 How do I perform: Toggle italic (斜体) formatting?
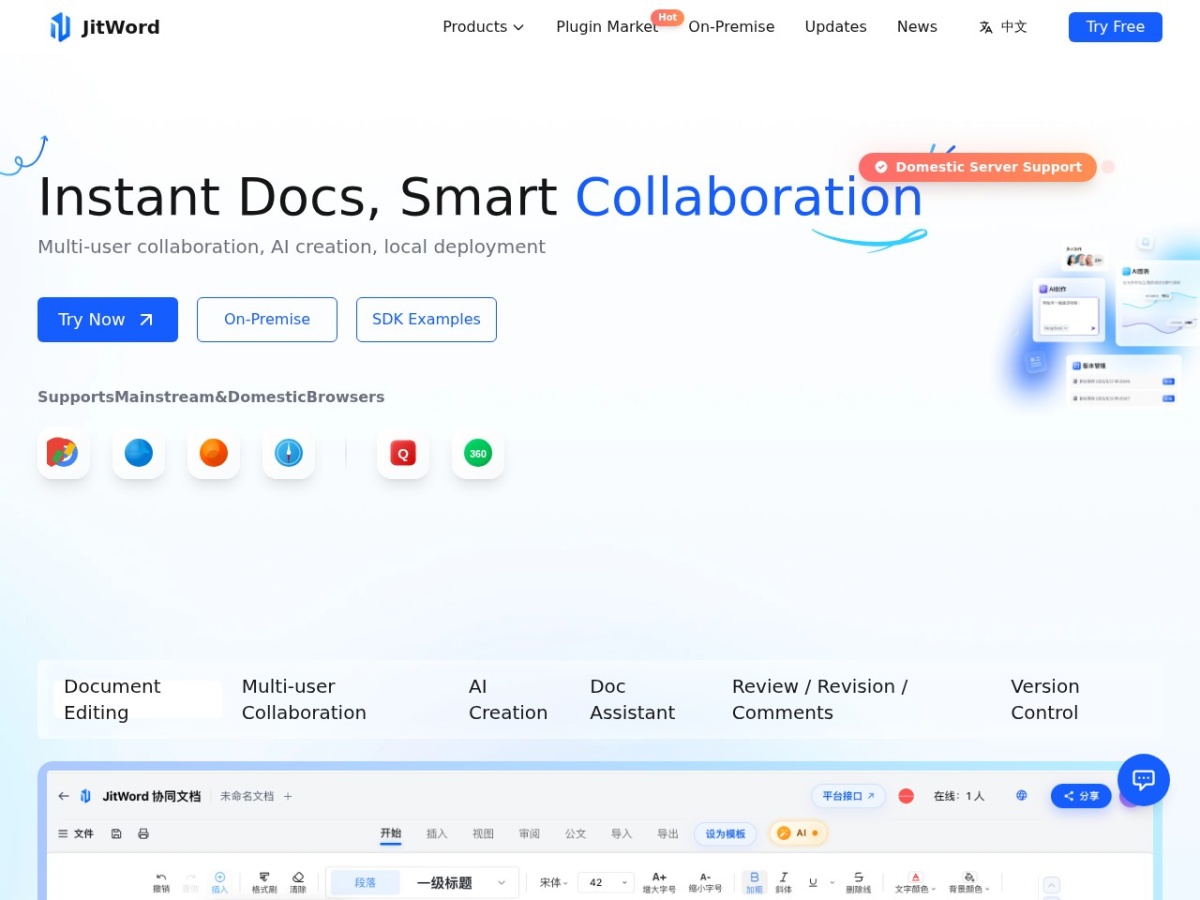(x=783, y=882)
